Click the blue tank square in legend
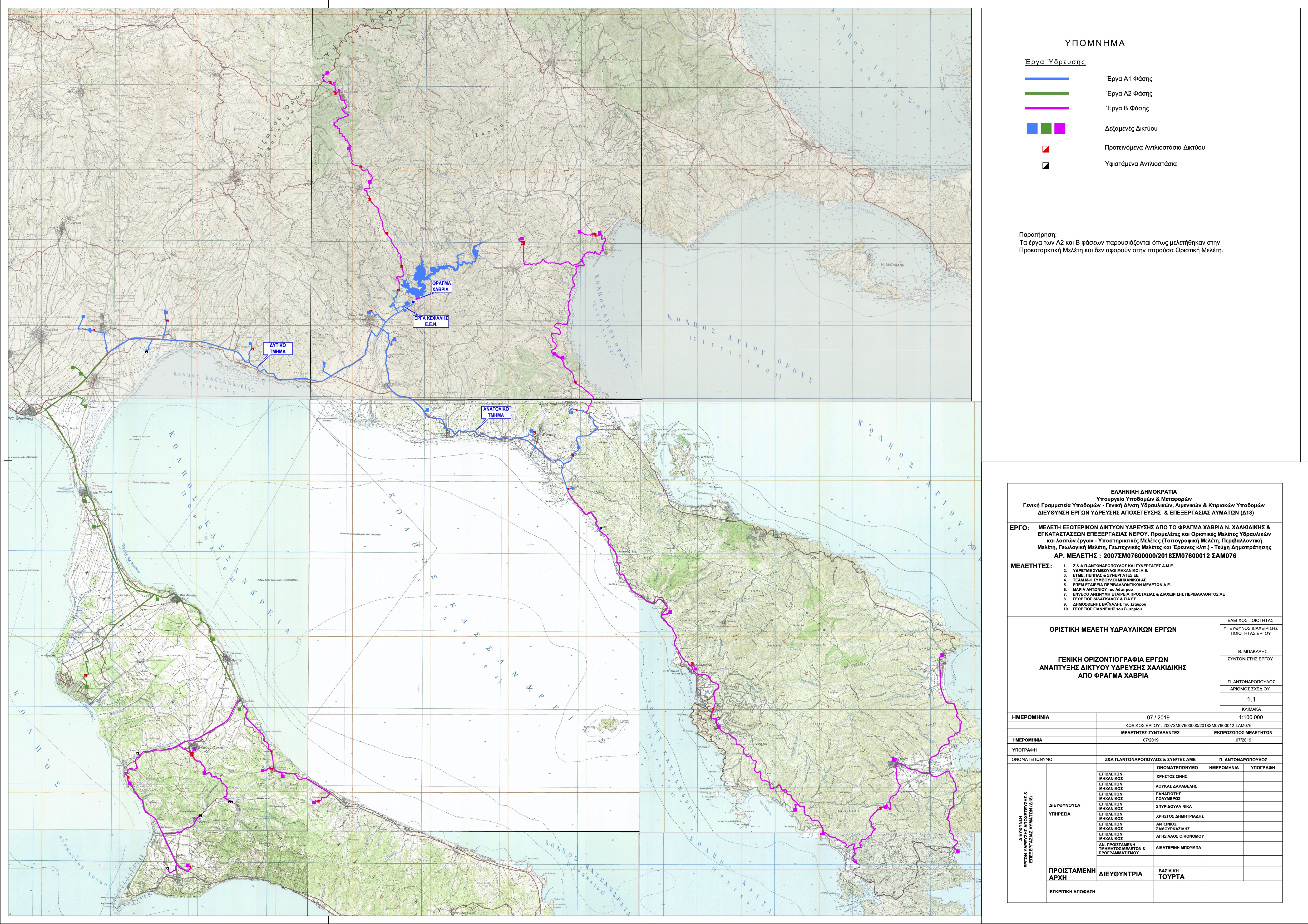The image size is (1308, 924). click(x=1032, y=129)
